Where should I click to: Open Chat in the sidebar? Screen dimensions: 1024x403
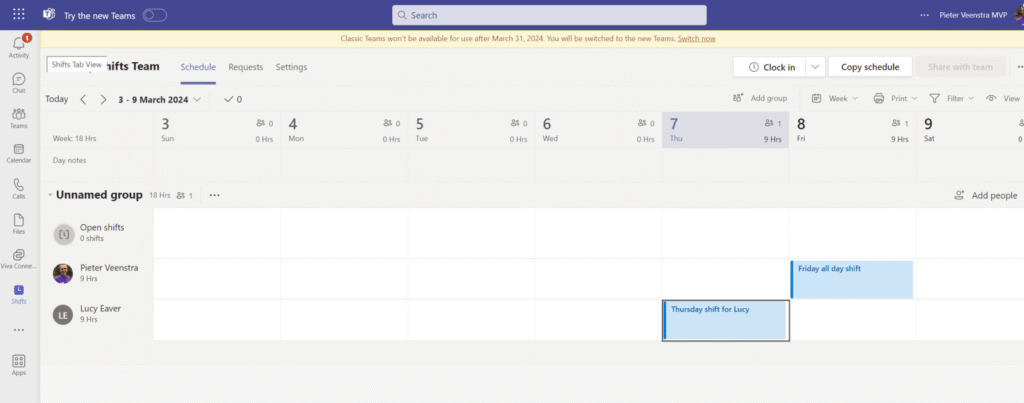(19, 82)
